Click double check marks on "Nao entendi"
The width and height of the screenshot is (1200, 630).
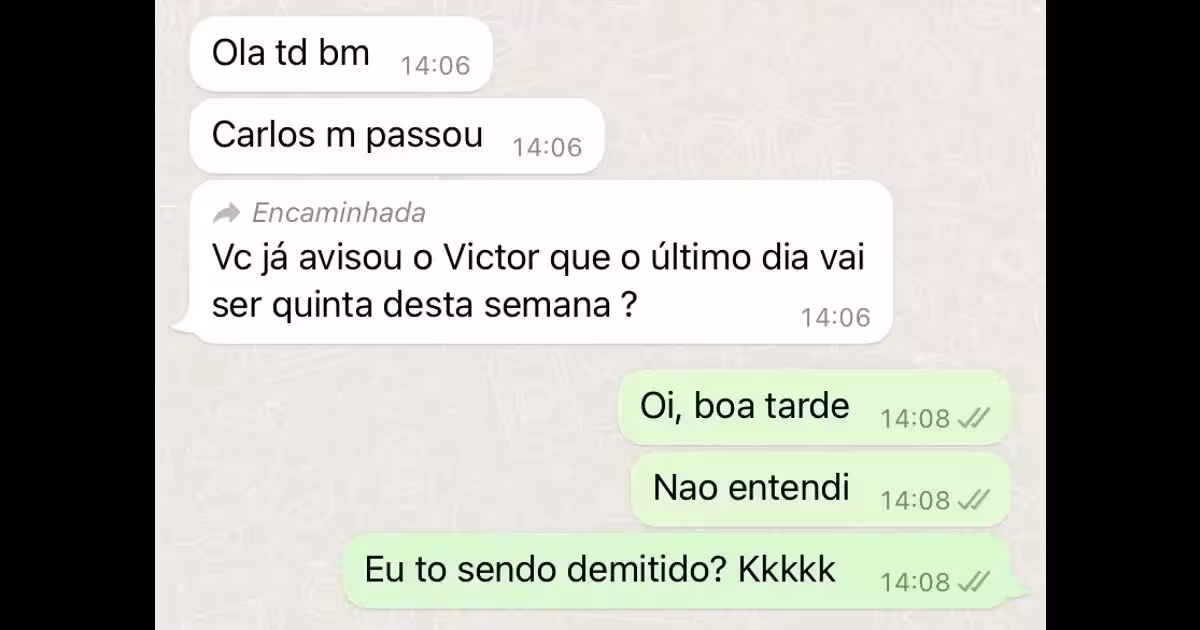coord(973,500)
